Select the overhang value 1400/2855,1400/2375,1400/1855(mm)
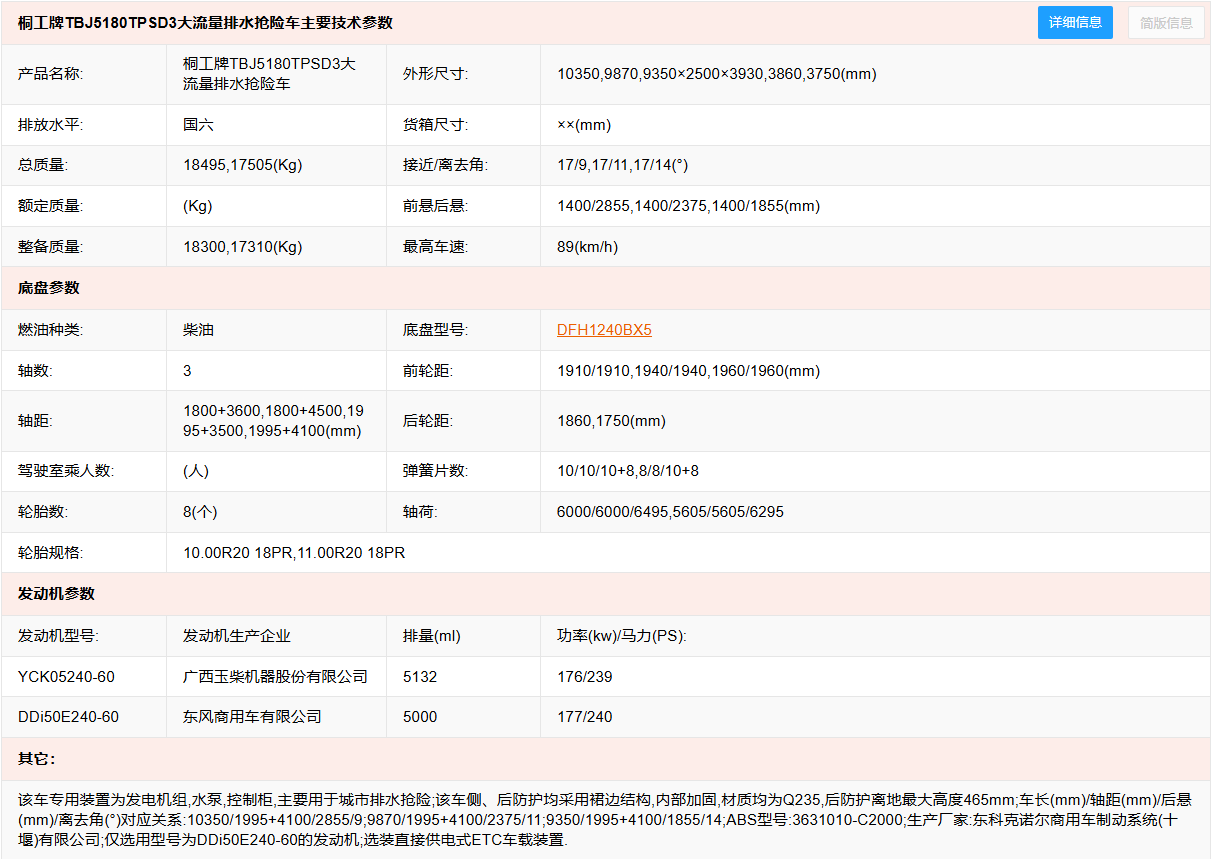The width and height of the screenshot is (1213, 859). point(688,206)
